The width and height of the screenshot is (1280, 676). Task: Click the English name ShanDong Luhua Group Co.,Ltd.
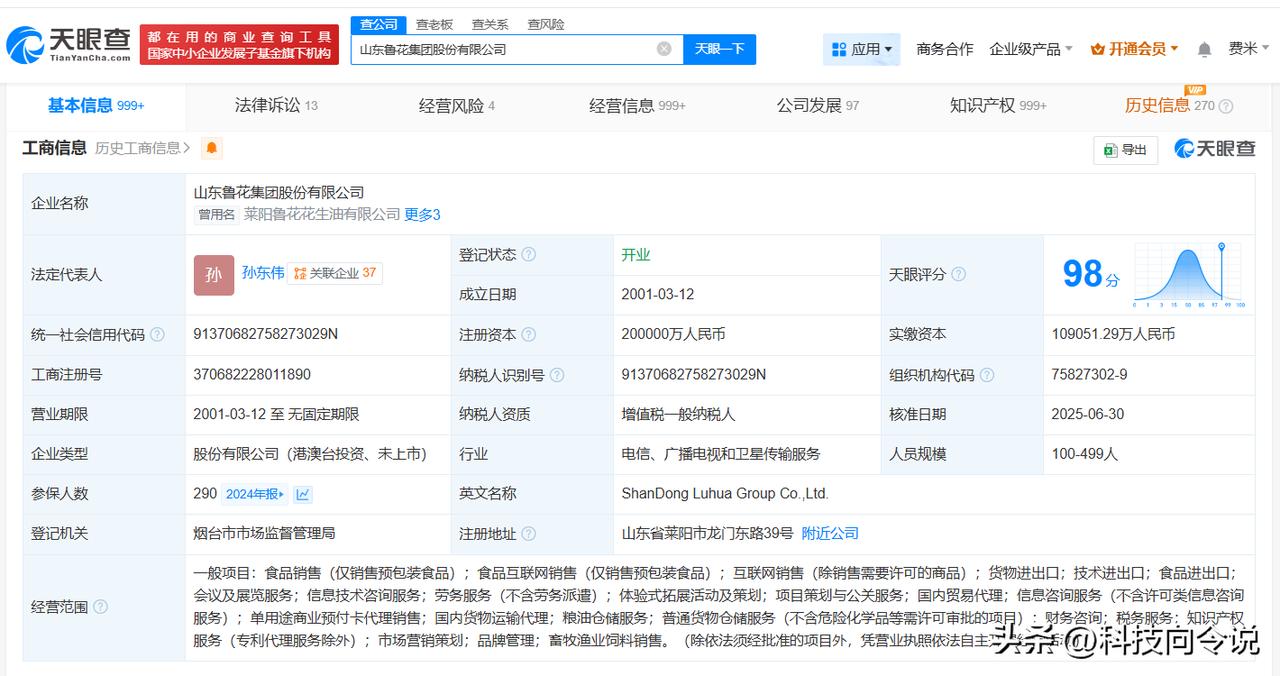[x=725, y=494]
